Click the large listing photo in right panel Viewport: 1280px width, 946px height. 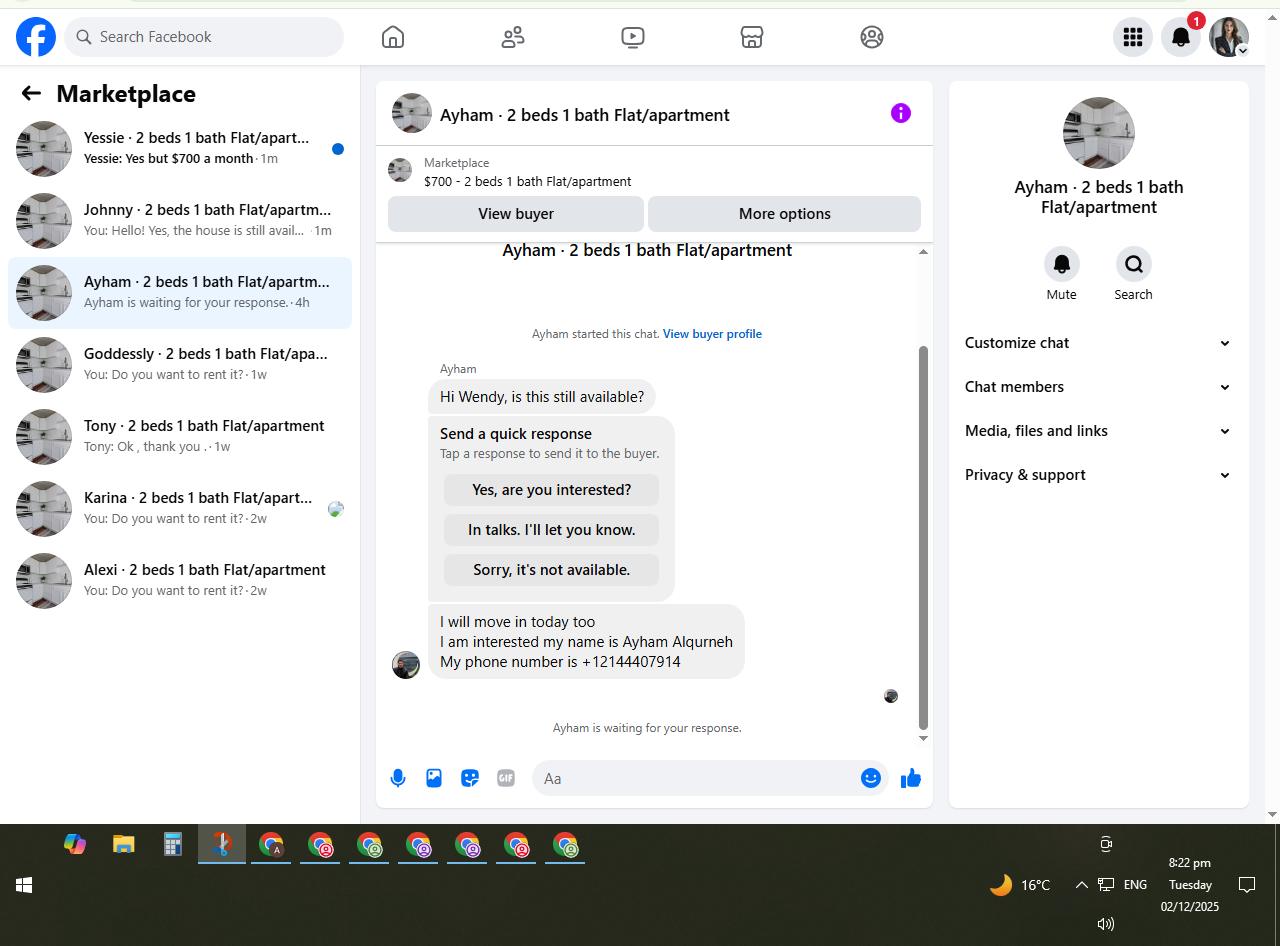pos(1099,133)
